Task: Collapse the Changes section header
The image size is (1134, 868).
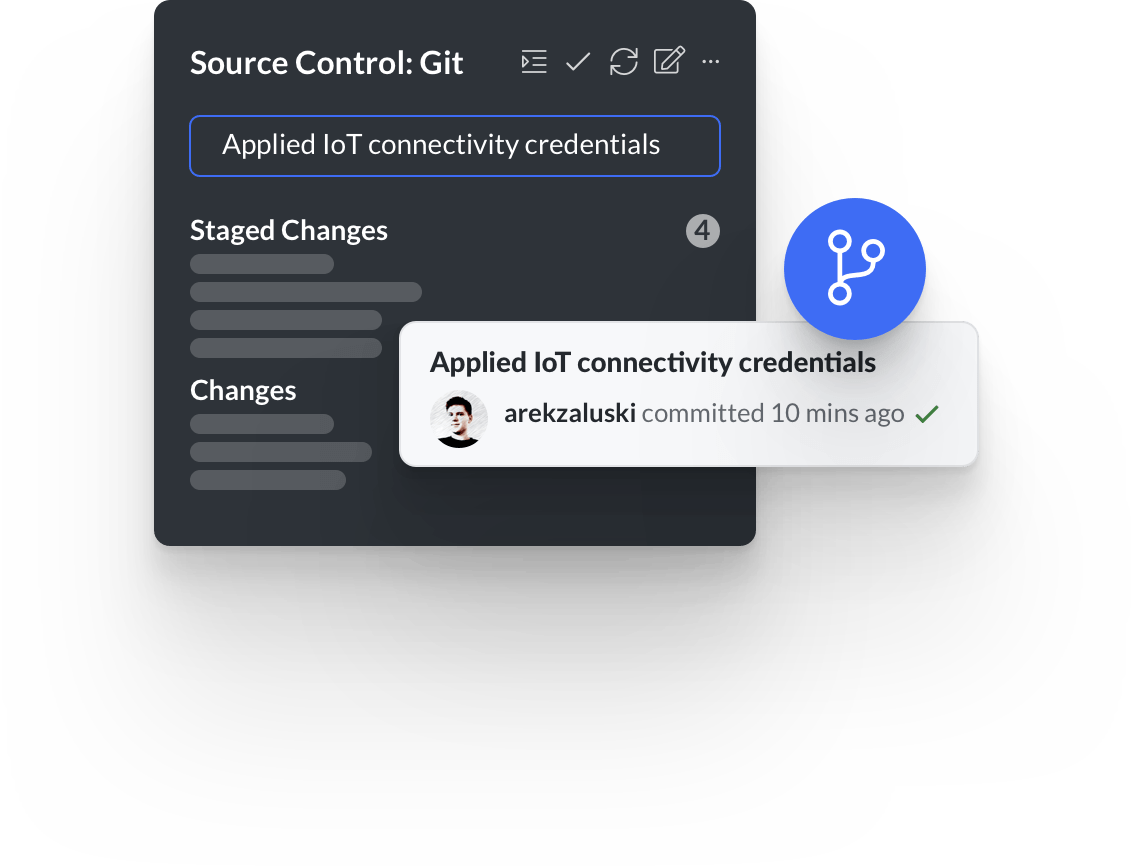Action: pos(243,391)
